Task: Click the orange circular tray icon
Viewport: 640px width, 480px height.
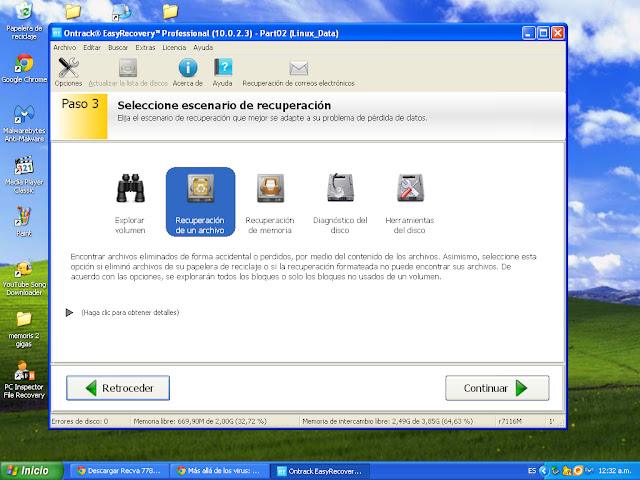Action: click(x=578, y=471)
